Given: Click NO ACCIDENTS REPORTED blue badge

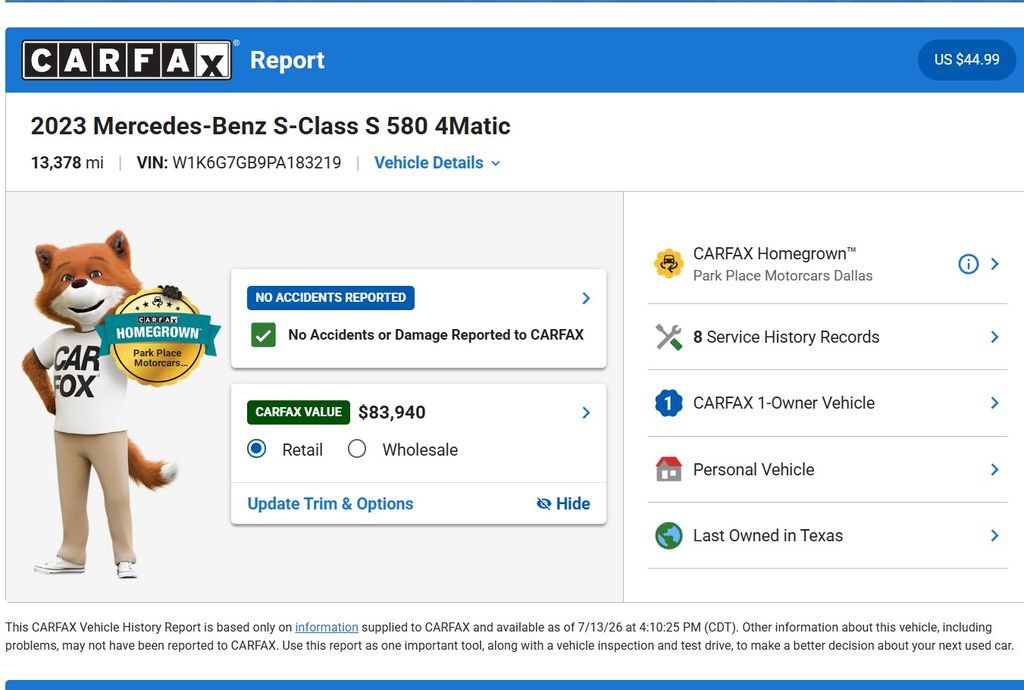Looking at the screenshot, I should tap(330, 298).
